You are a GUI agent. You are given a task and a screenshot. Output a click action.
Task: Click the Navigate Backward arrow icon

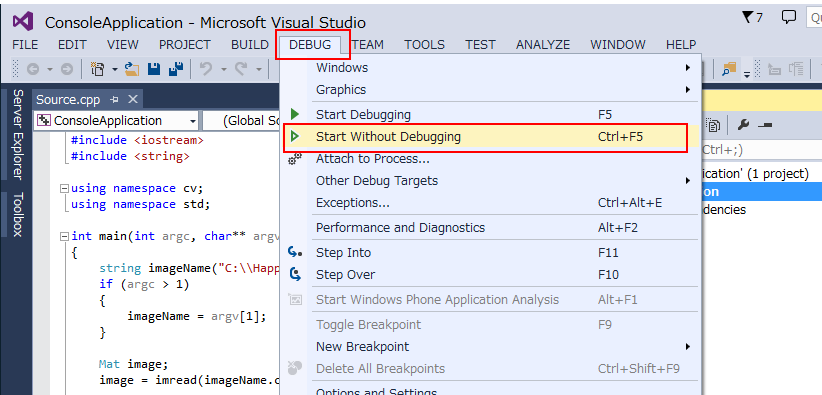(33, 69)
